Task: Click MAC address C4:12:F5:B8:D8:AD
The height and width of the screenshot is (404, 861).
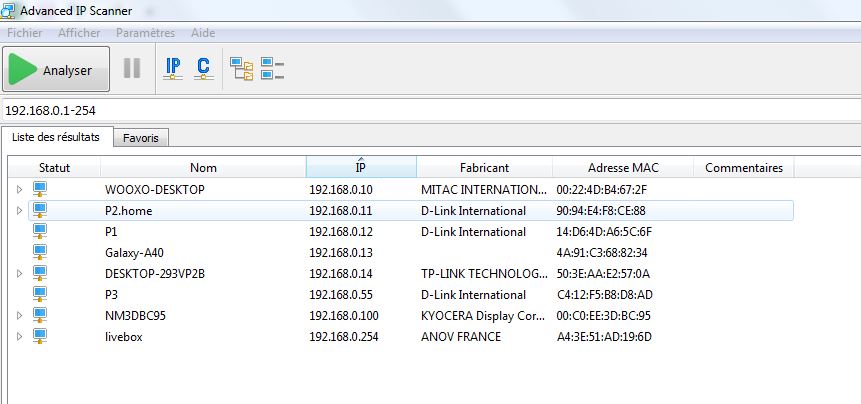Action: coord(604,295)
